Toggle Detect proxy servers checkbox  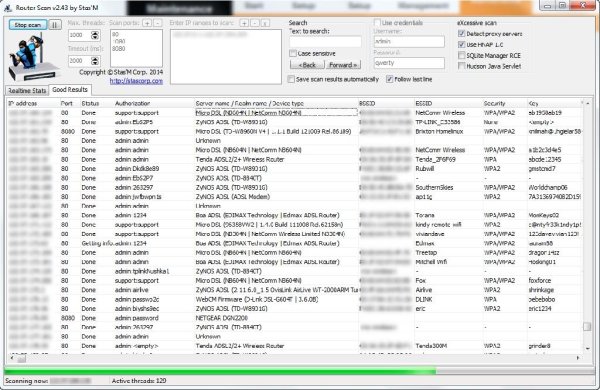click(x=461, y=34)
